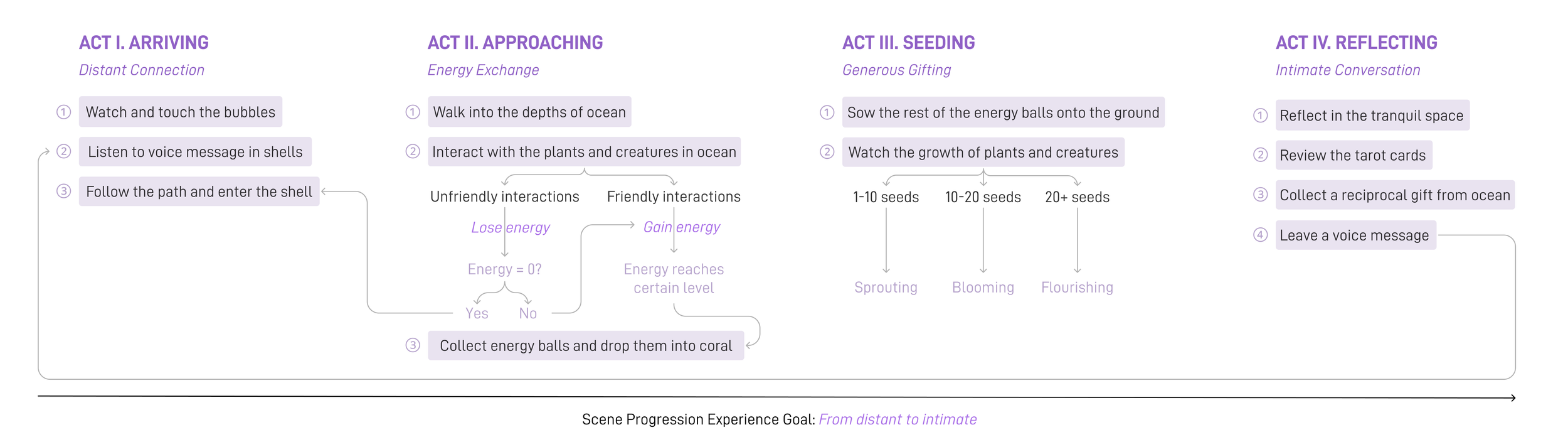Image resolution: width=1568 pixels, height=447 pixels.
Task: Click the circled 2 beside Review the tarot cards
Action: point(1260,155)
